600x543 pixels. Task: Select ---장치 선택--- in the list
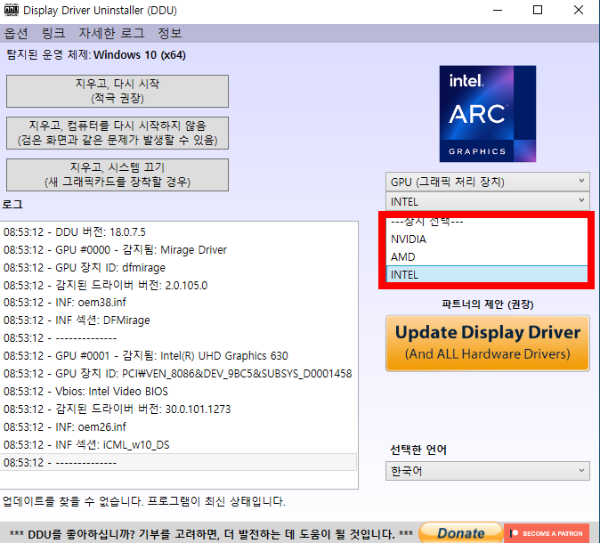click(x=487, y=222)
